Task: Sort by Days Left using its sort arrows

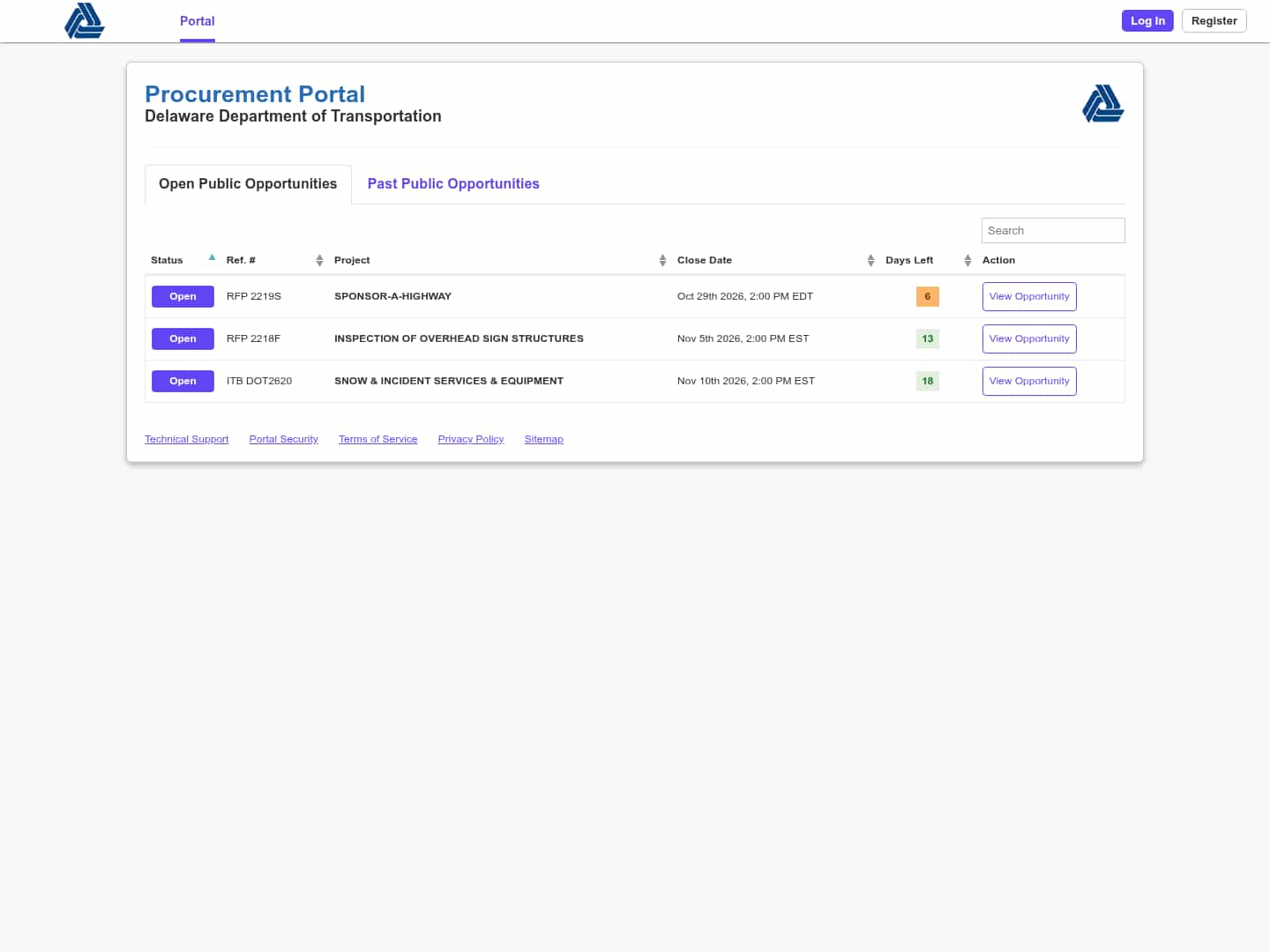Action: (x=967, y=260)
